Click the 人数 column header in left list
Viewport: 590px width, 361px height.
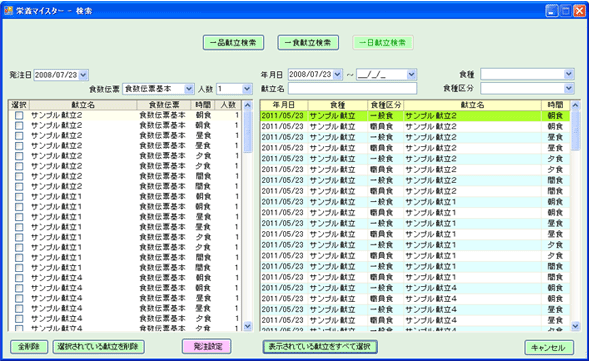[228, 105]
